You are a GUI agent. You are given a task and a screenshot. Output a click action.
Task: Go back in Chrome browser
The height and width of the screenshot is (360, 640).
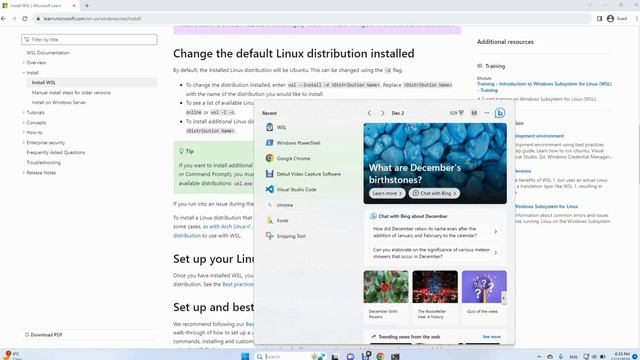pos(4,18)
